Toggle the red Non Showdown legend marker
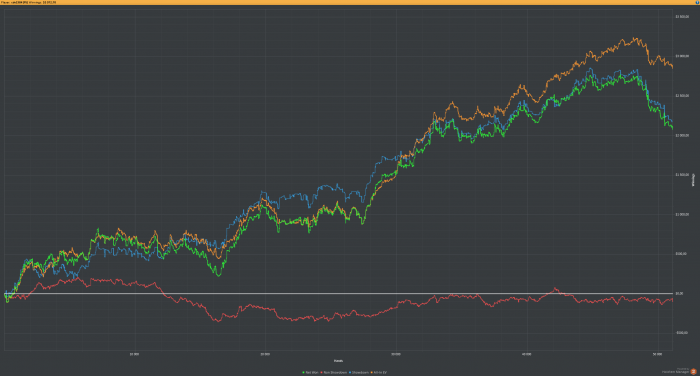 321,372
